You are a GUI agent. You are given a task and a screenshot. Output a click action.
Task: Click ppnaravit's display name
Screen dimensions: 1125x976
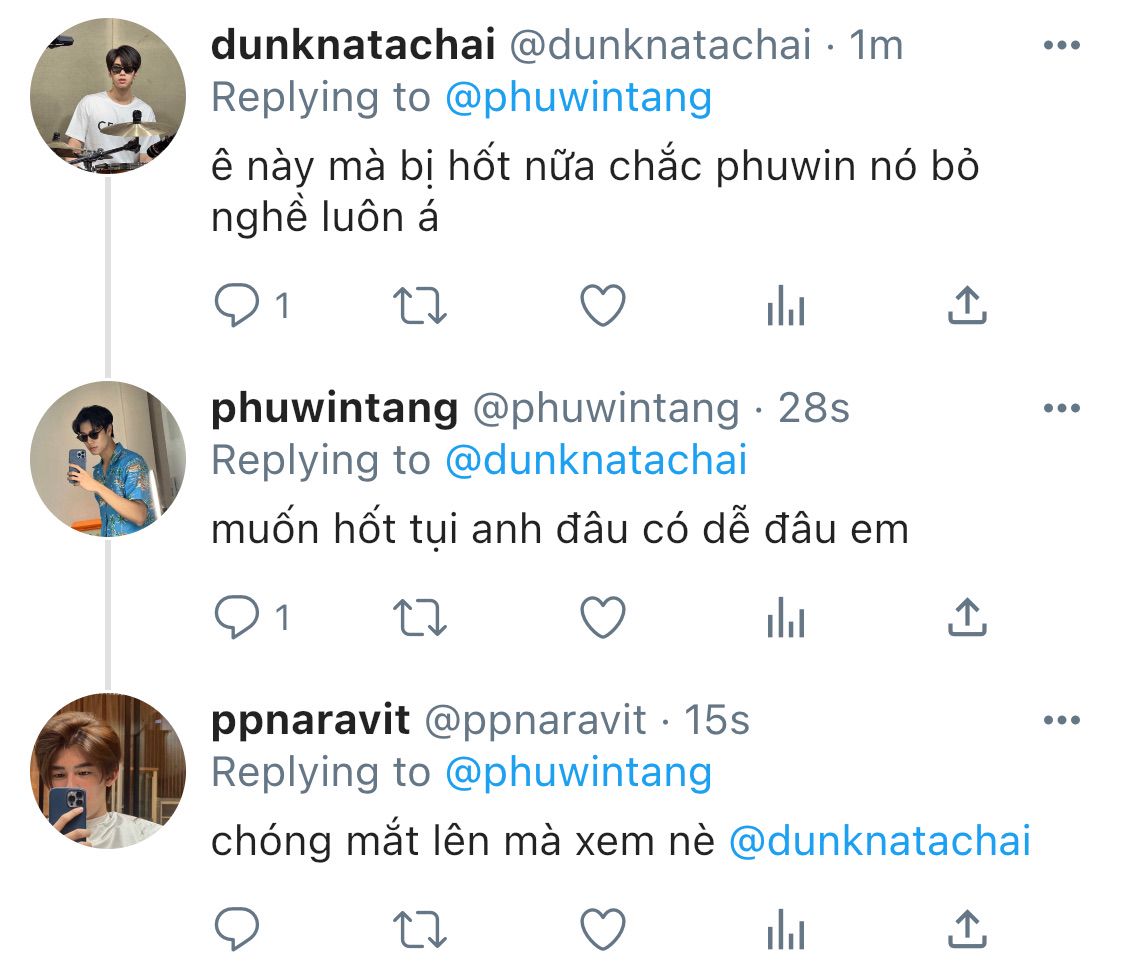(311, 720)
